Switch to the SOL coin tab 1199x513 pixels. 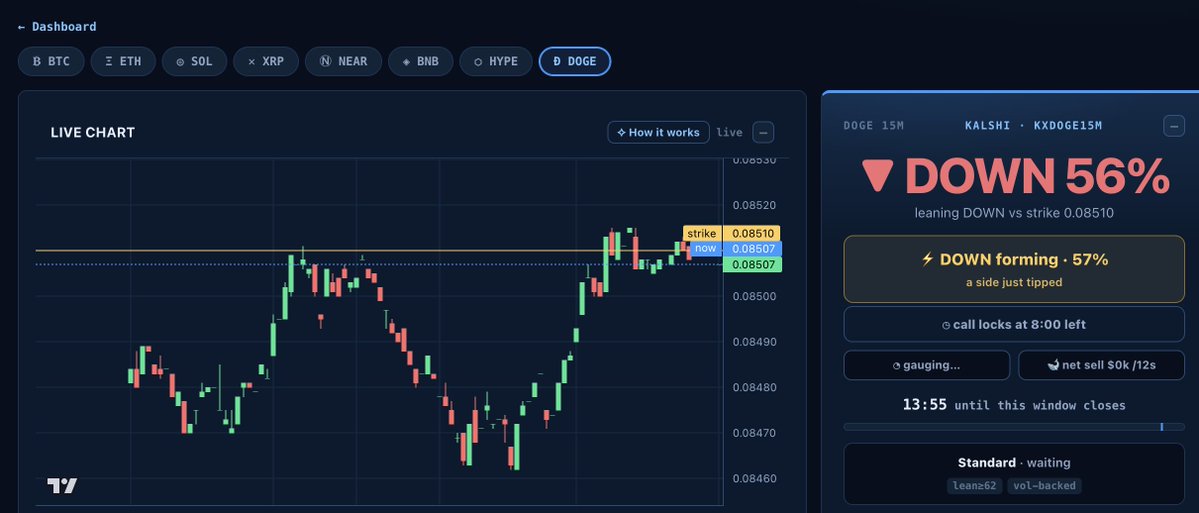[194, 61]
